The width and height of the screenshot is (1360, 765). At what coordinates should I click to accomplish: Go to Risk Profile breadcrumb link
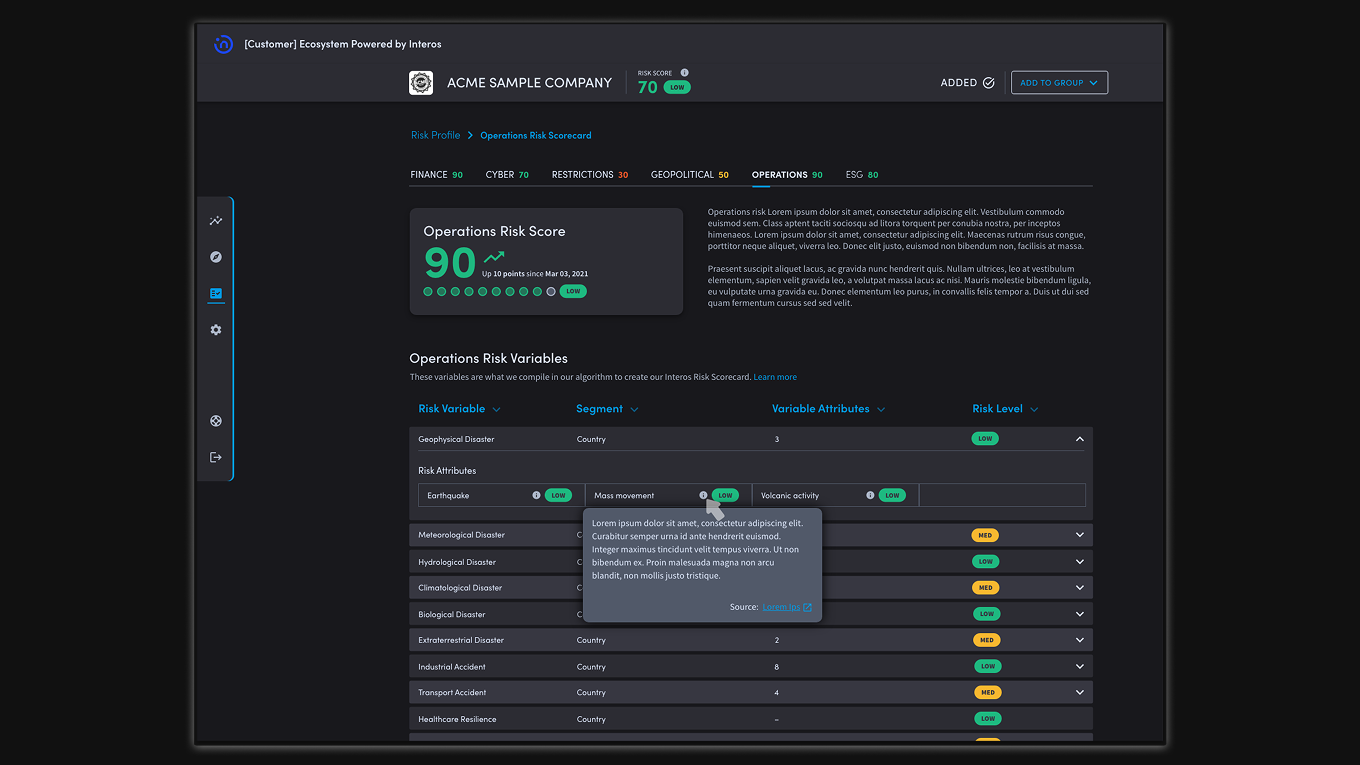[x=435, y=135]
